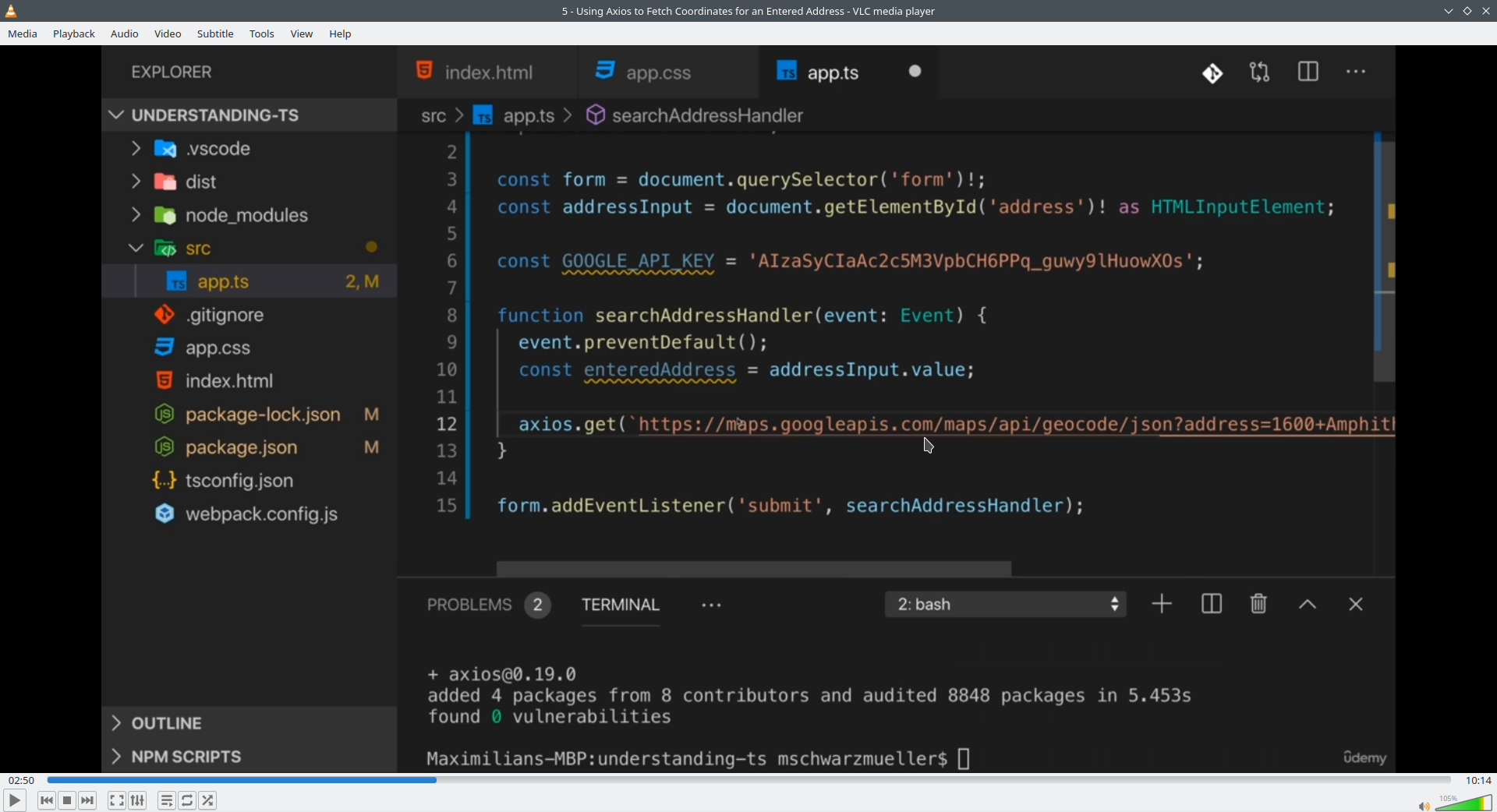
Task: Collapse the UNDERSTANDING-TS folder section
Action: click(x=249, y=115)
